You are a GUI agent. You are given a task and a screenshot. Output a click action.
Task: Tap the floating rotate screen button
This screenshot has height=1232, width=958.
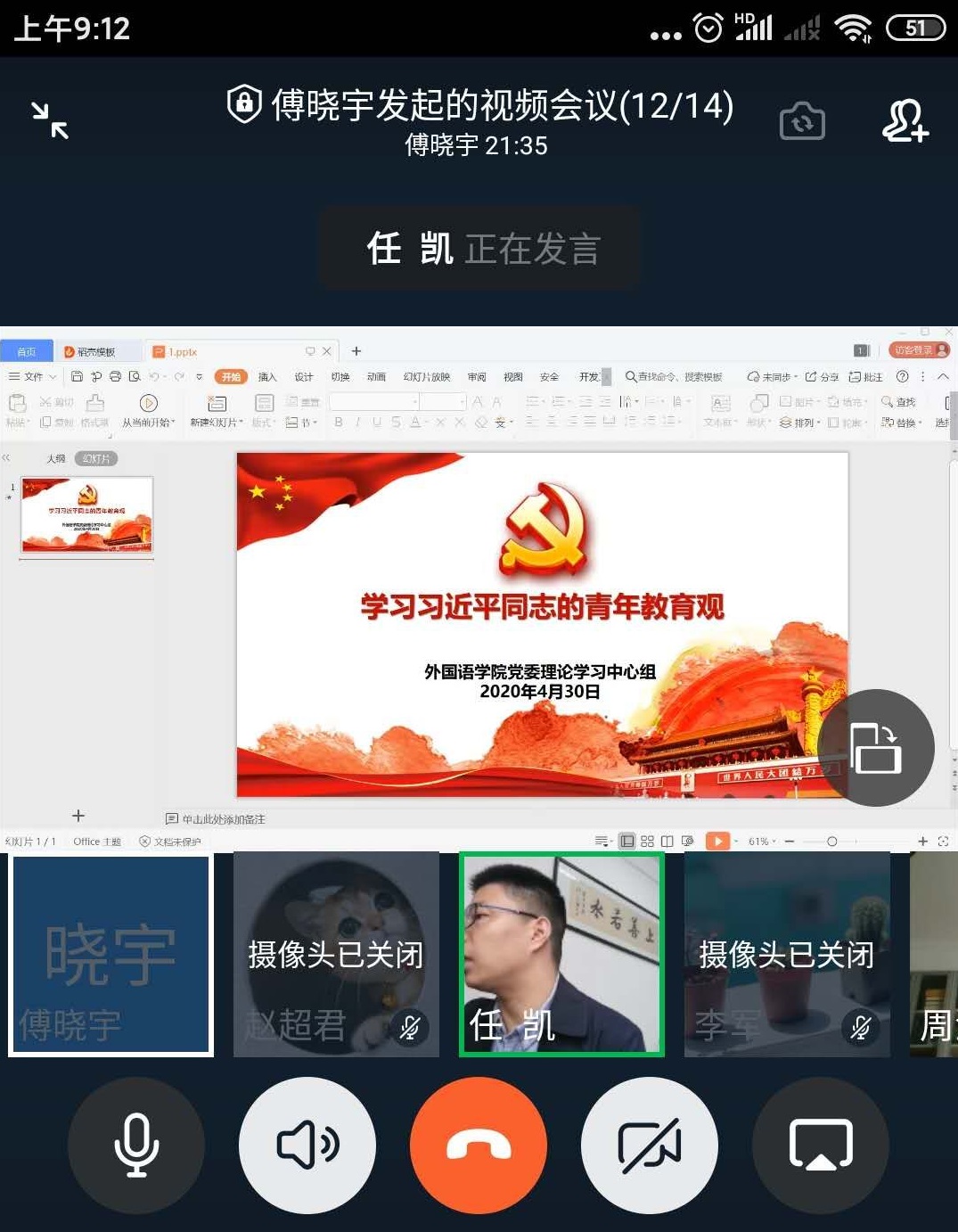875,748
